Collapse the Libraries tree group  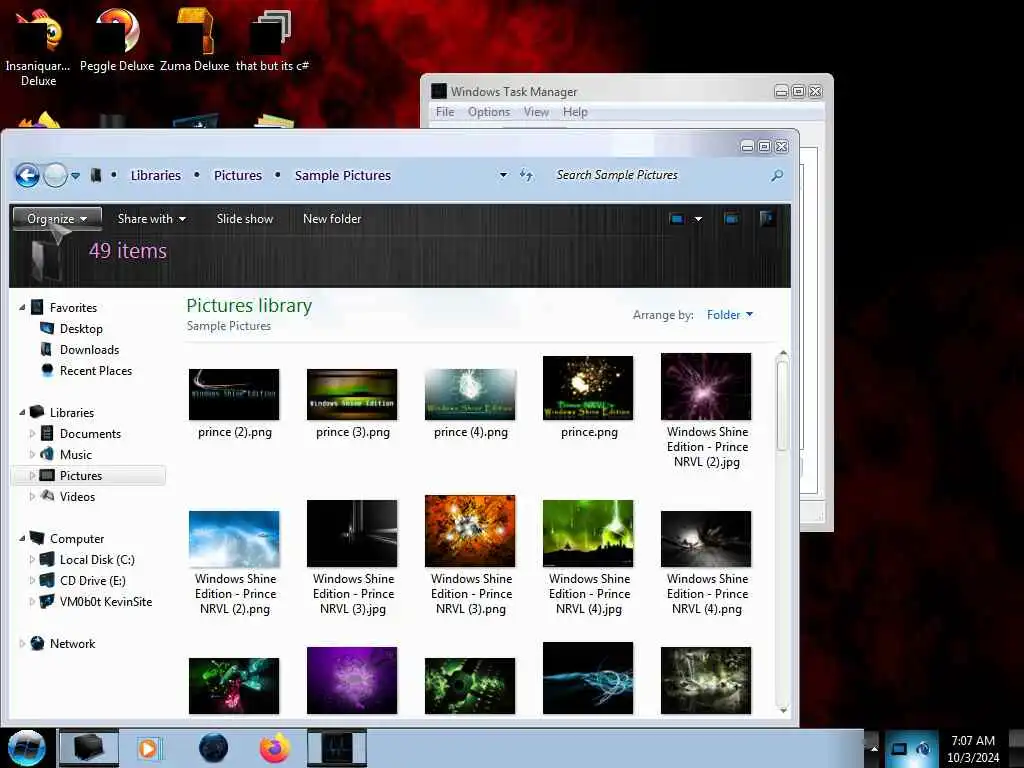click(x=22, y=412)
